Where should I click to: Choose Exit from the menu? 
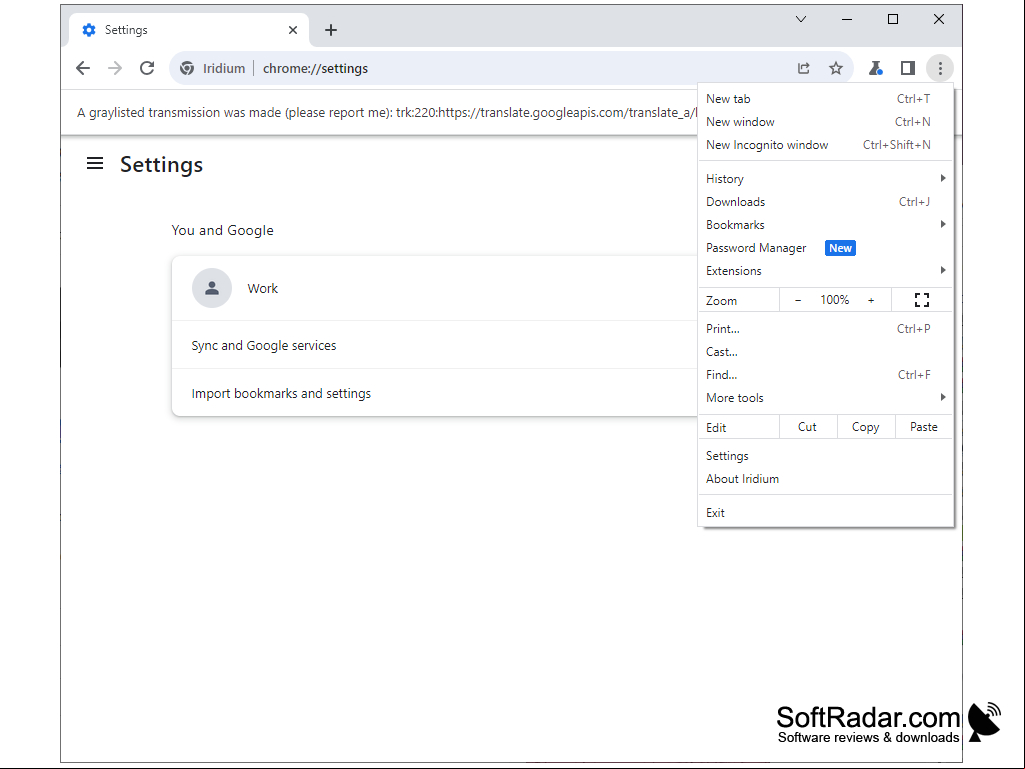pyautogui.click(x=826, y=513)
